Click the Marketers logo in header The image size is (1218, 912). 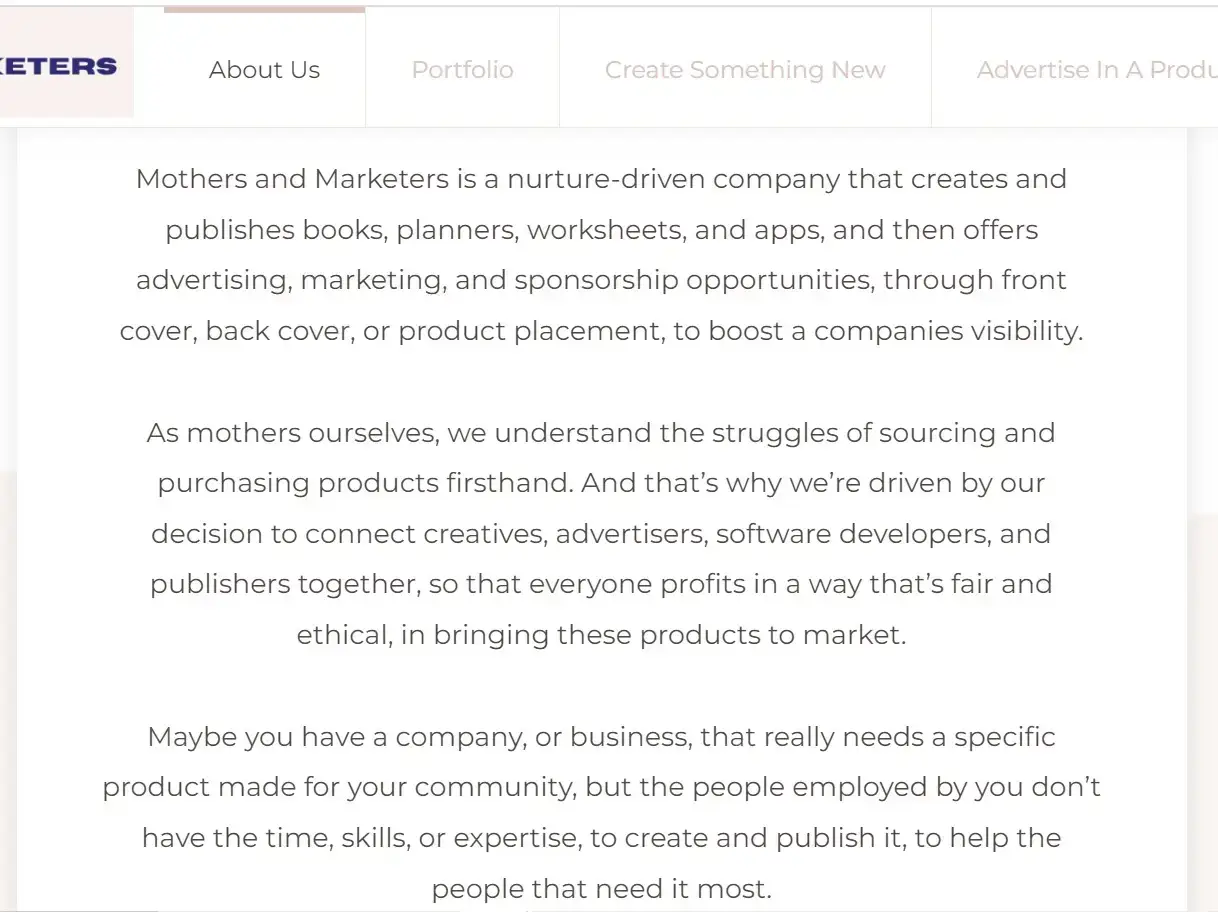point(59,66)
